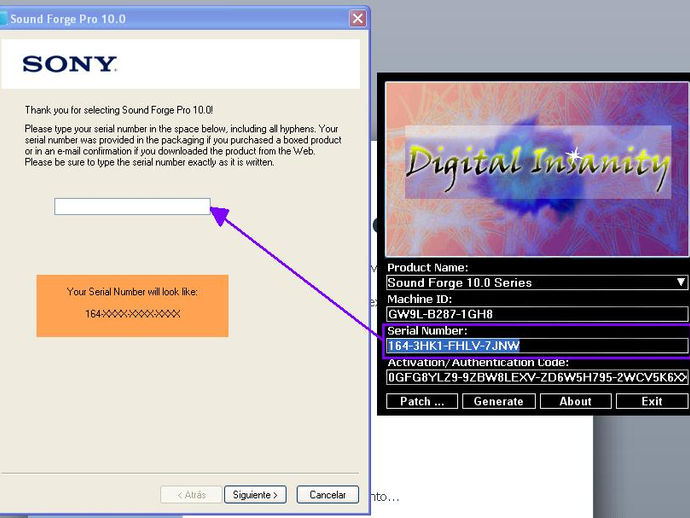Click the About button in the keygen
Image resolution: width=690 pixels, height=518 pixels.
pyautogui.click(x=575, y=401)
